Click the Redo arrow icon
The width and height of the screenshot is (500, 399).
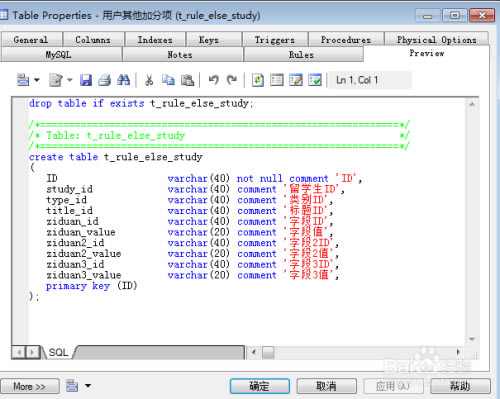pyautogui.click(x=232, y=80)
